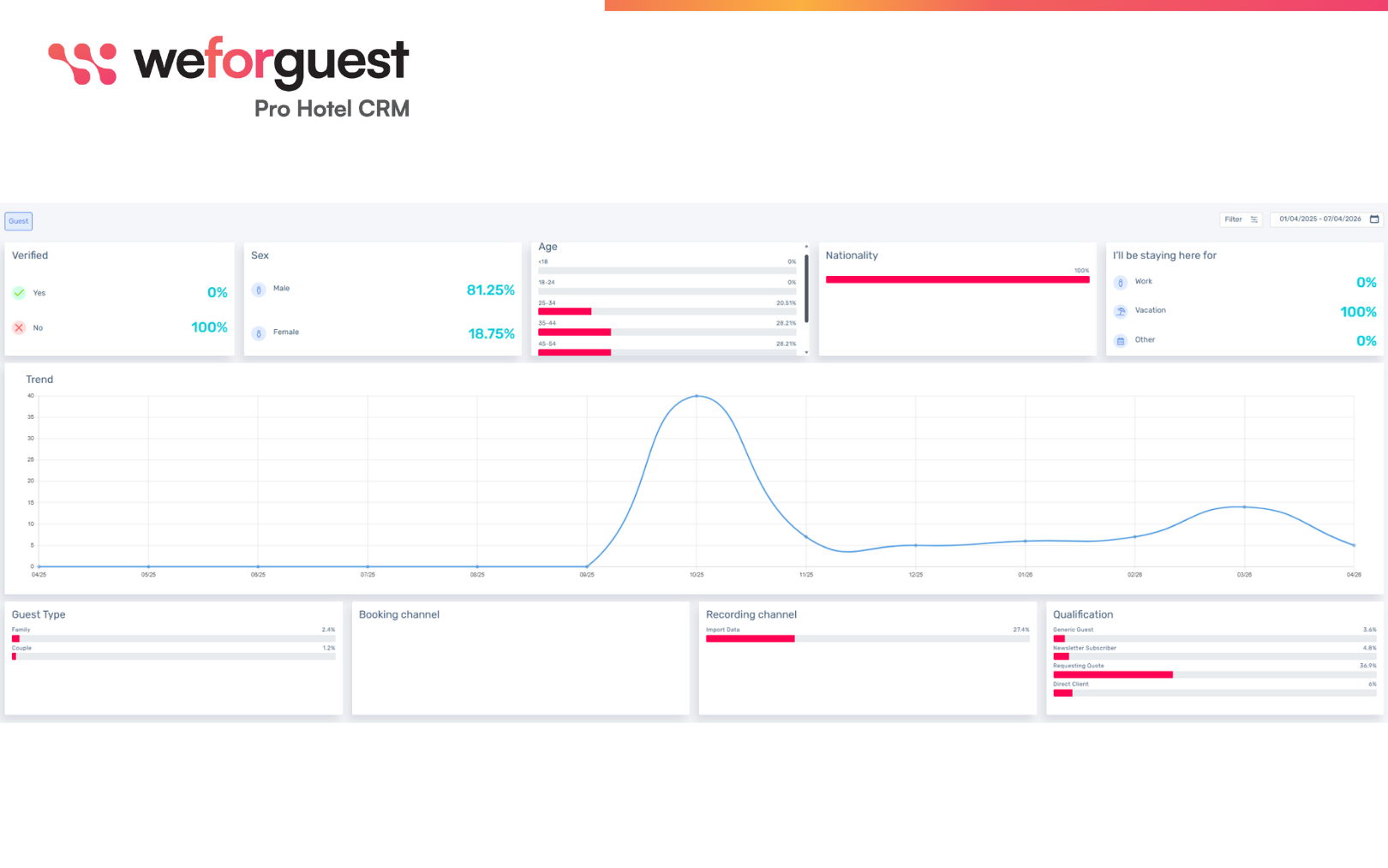1388x868 pixels.
Task: Click the red Verified No cross icon
Action: (x=19, y=328)
